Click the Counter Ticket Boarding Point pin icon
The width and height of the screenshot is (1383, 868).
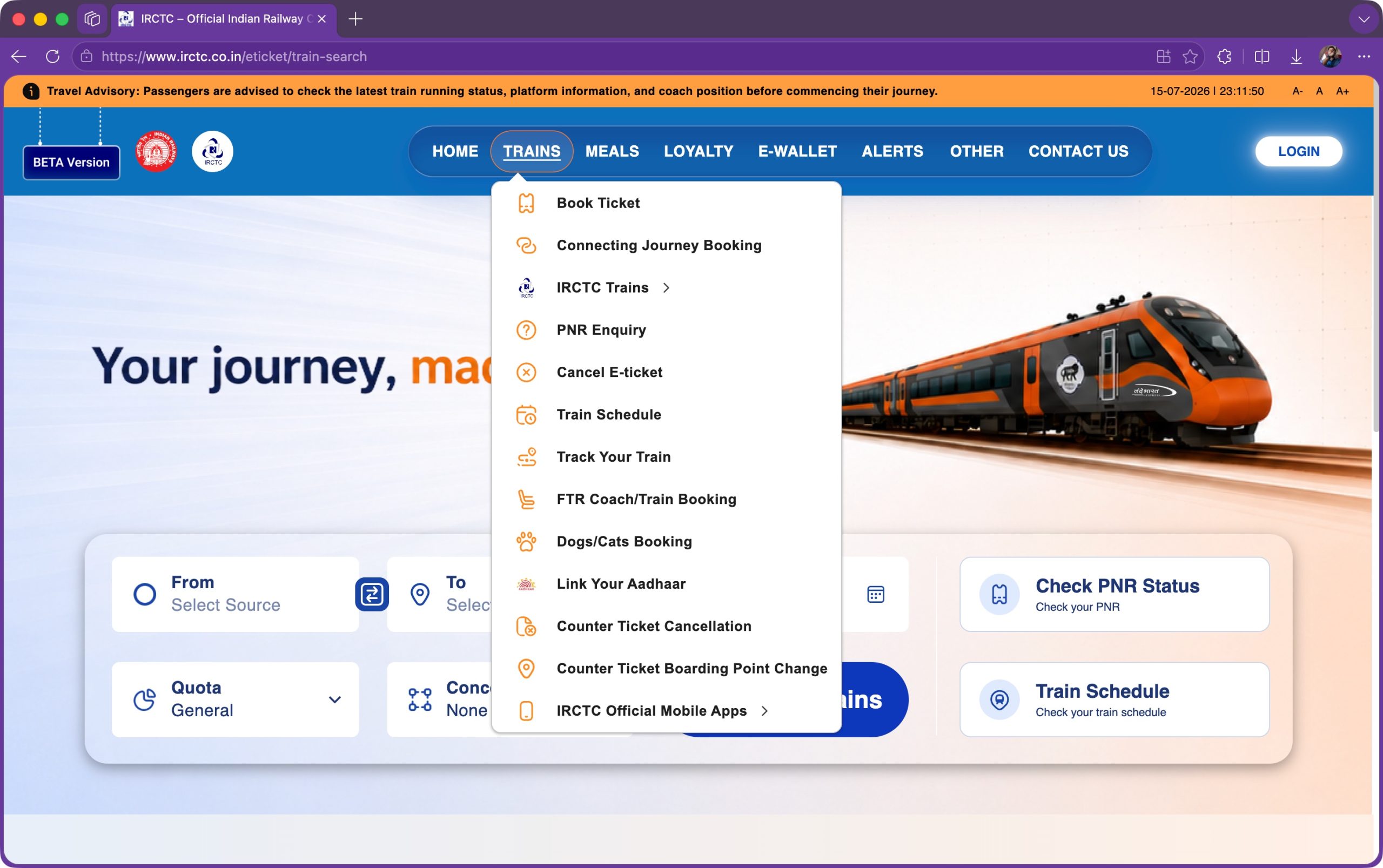(526, 669)
